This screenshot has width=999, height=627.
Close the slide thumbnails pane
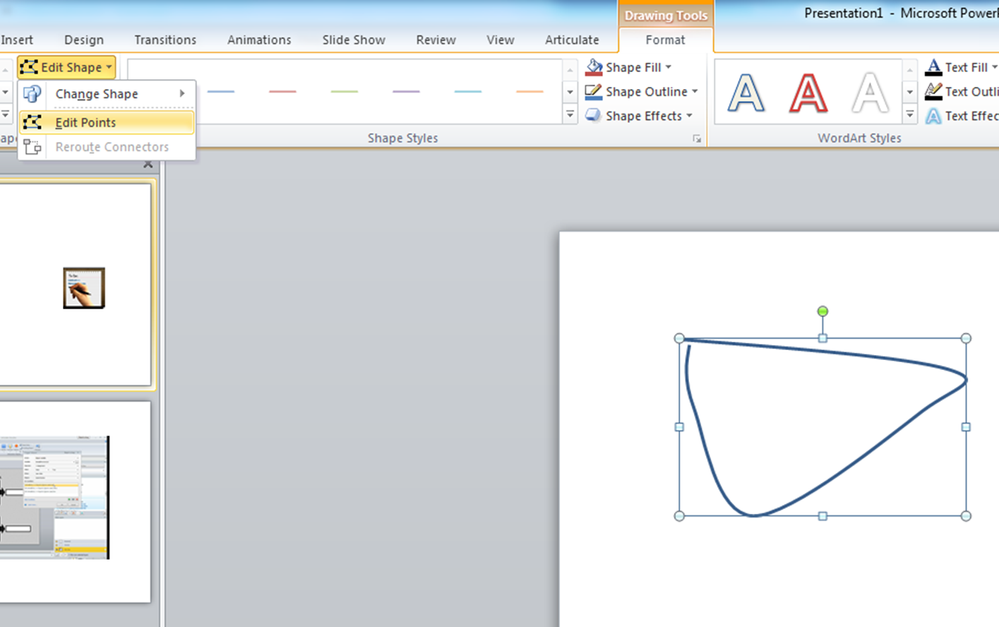point(148,165)
